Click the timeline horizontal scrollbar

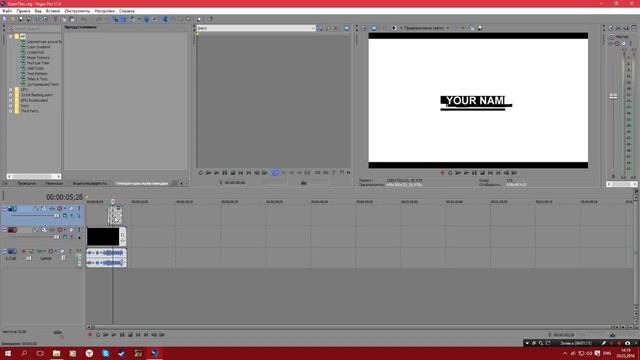pos(351,327)
